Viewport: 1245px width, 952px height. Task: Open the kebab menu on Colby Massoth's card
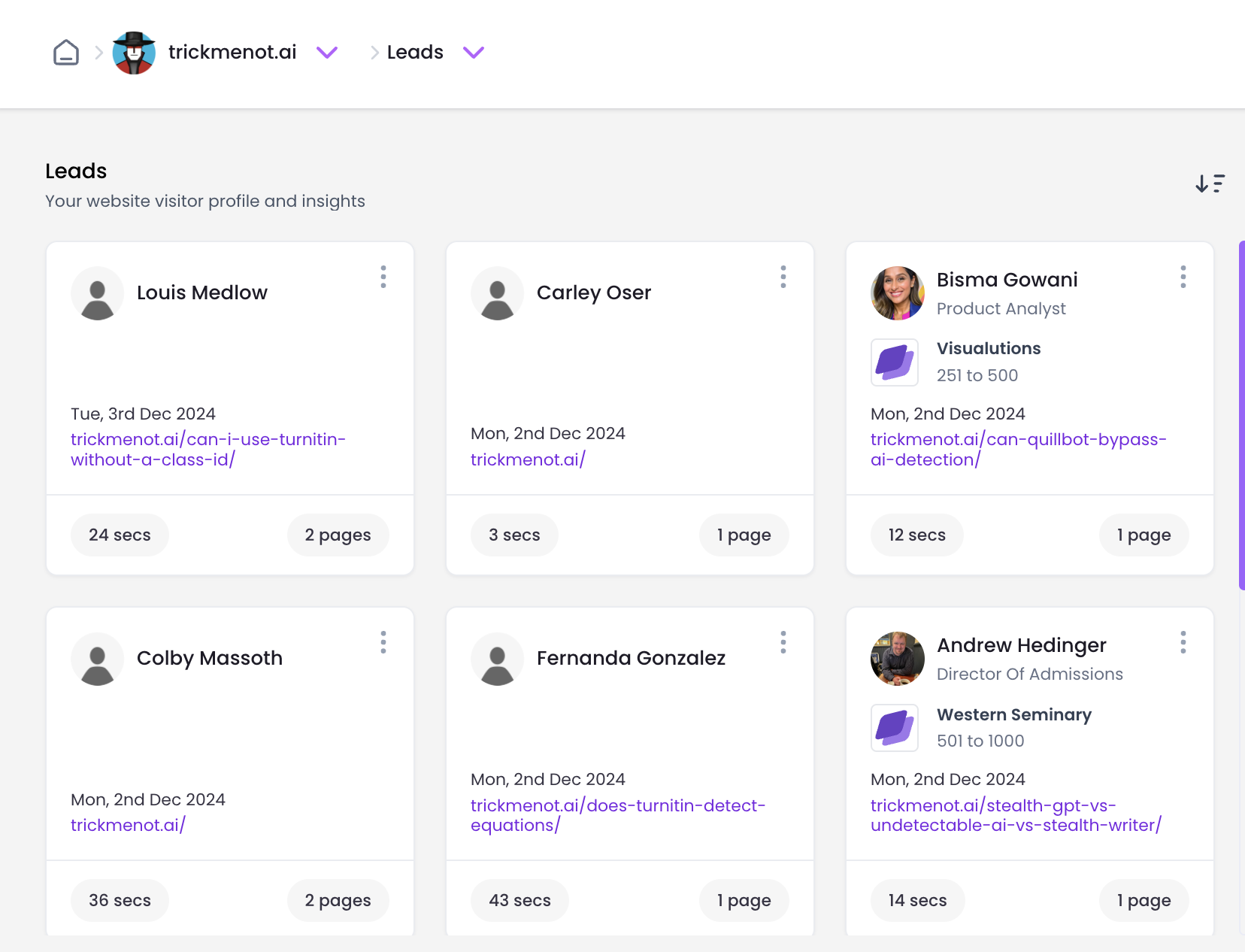383,642
